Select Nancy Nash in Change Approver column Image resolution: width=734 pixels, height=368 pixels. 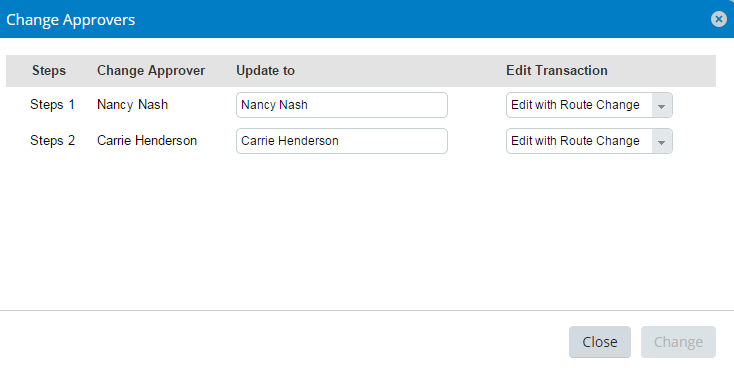(132, 104)
